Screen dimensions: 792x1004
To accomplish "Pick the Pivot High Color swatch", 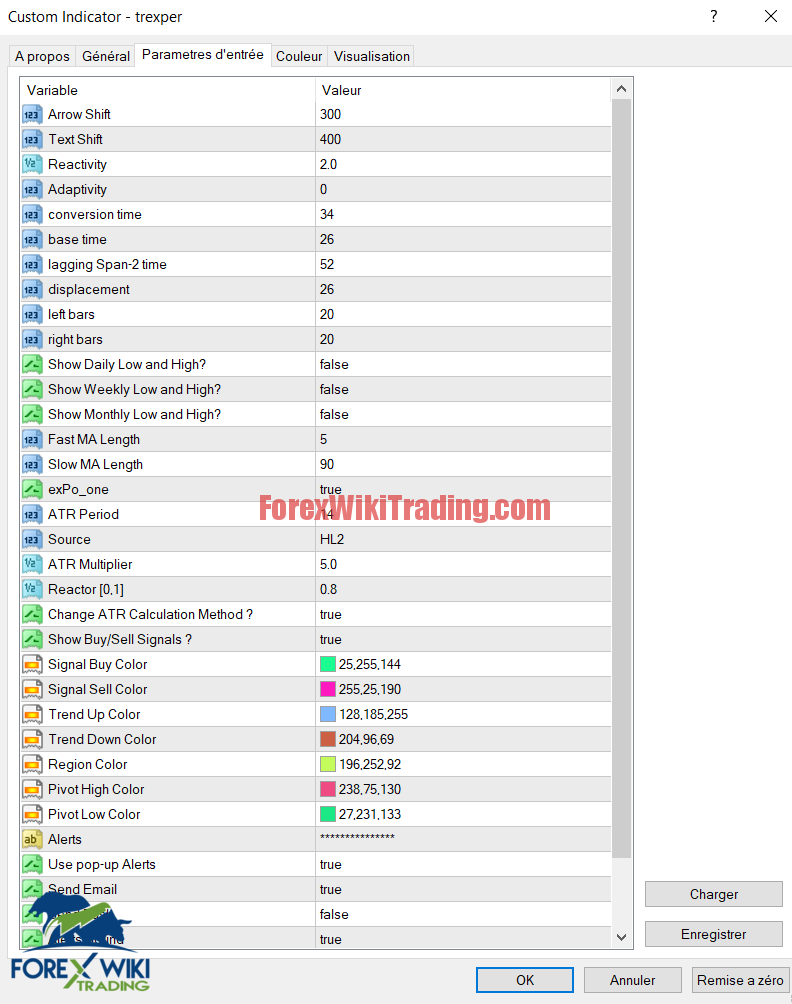I will 328,789.
